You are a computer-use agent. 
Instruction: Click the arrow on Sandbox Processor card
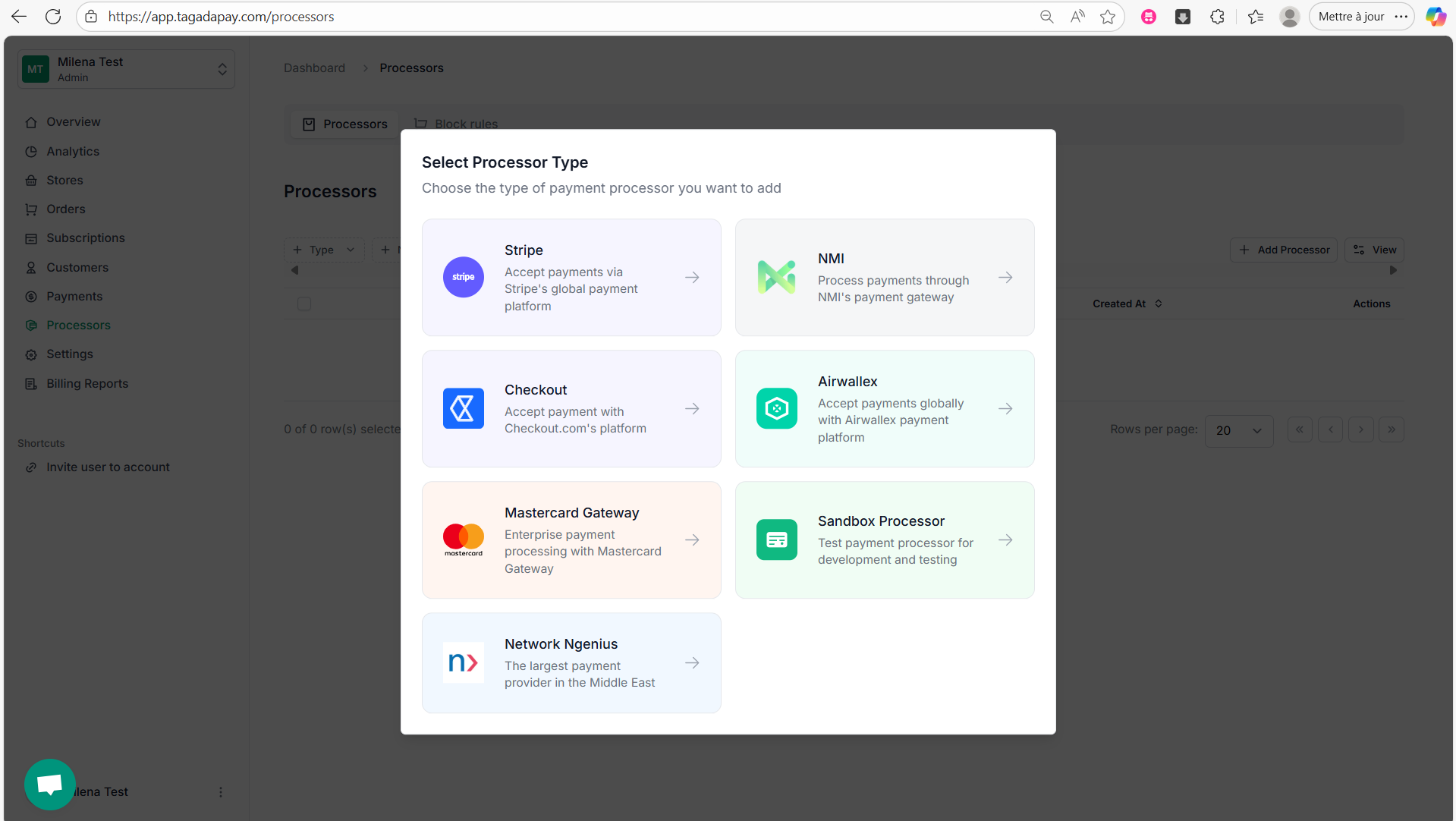tap(1005, 539)
